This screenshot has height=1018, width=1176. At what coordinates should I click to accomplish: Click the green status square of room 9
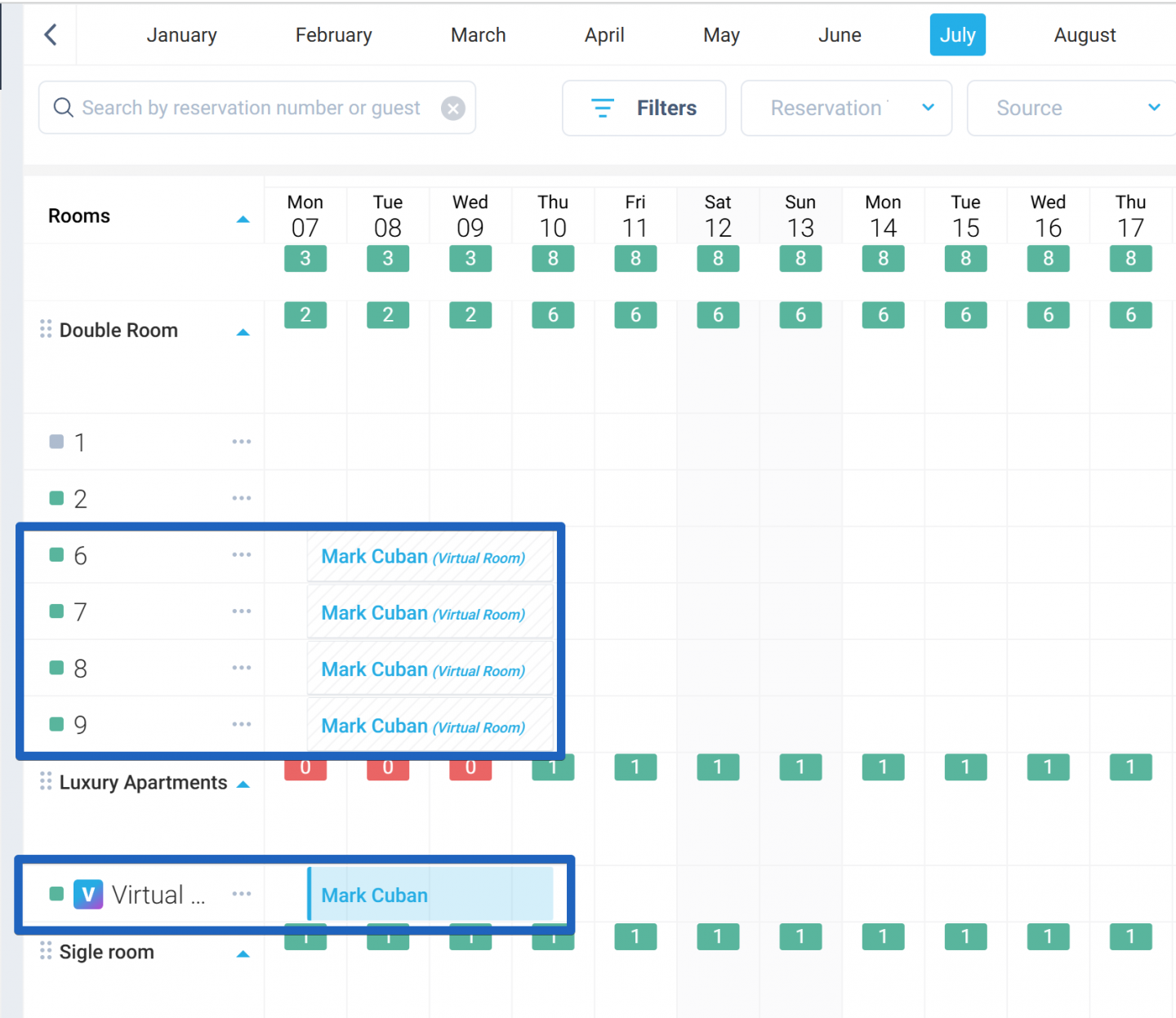click(x=56, y=724)
